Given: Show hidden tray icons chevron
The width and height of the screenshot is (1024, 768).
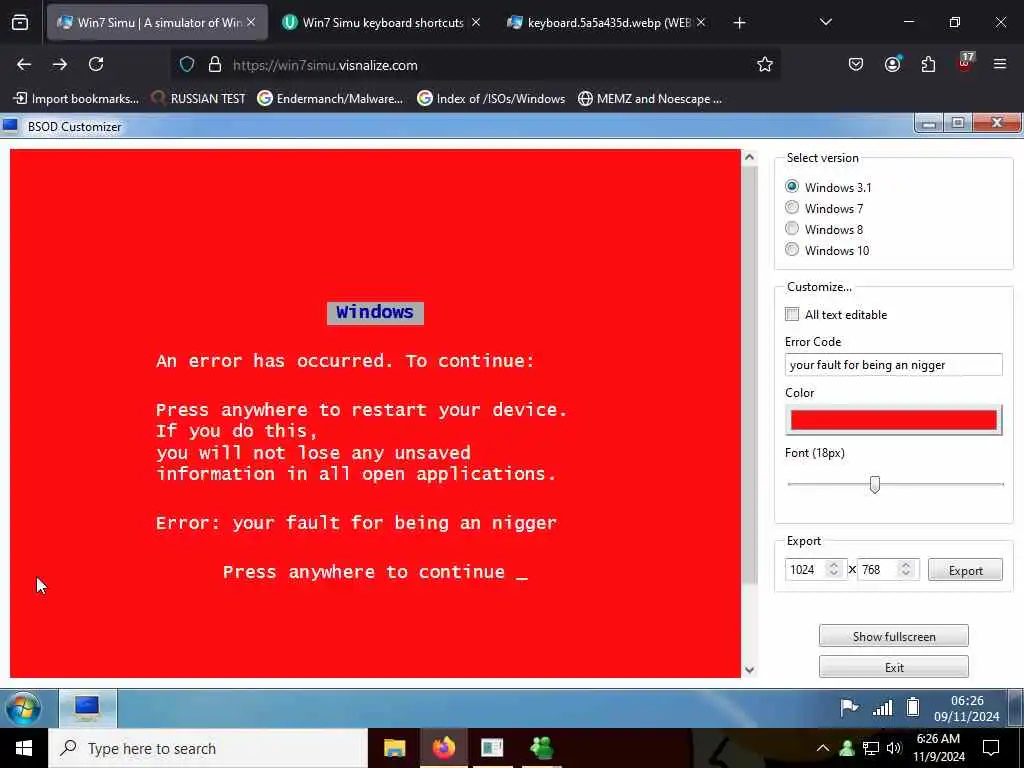Looking at the screenshot, I should [823, 748].
